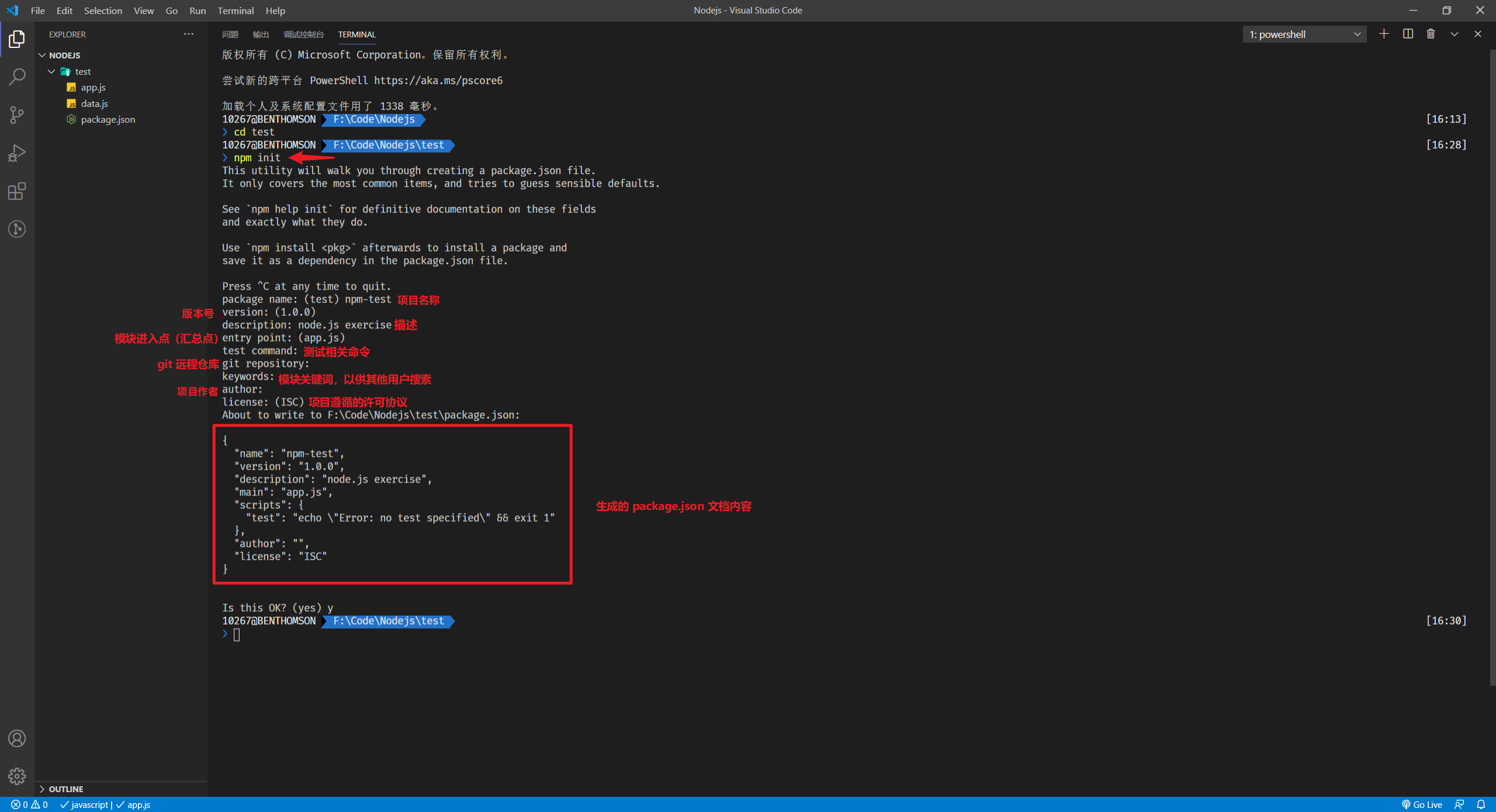The image size is (1496, 812).
Task: Click the [16:13] timestamp in terminal
Action: click(x=1446, y=119)
